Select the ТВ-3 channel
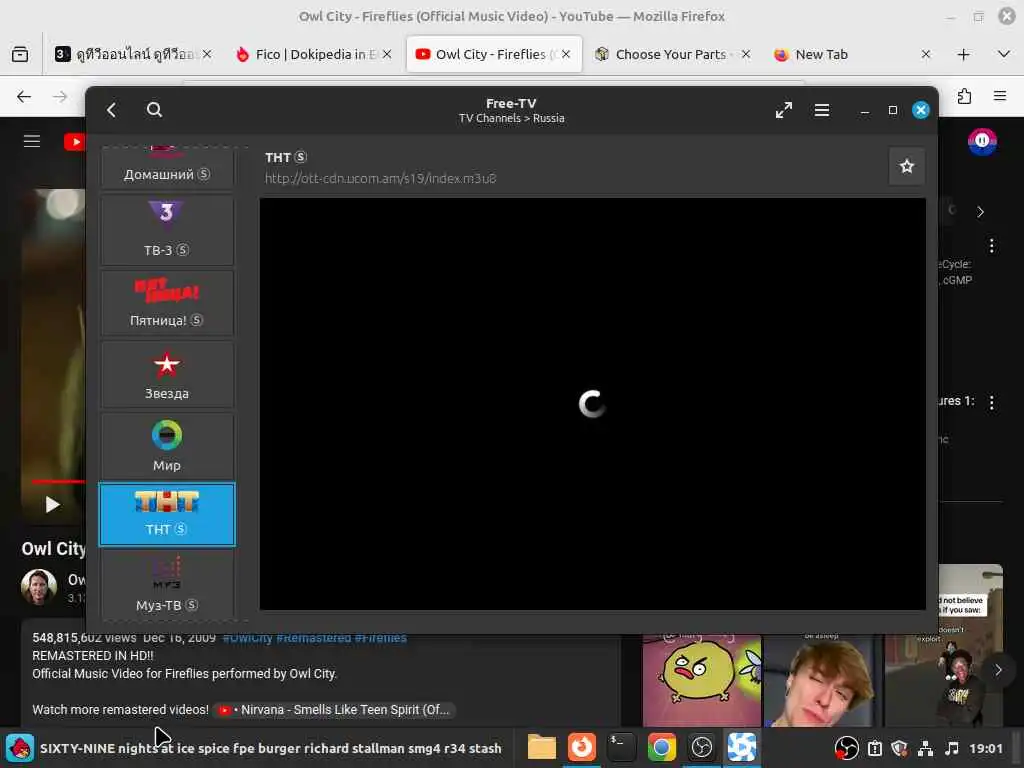 click(167, 230)
